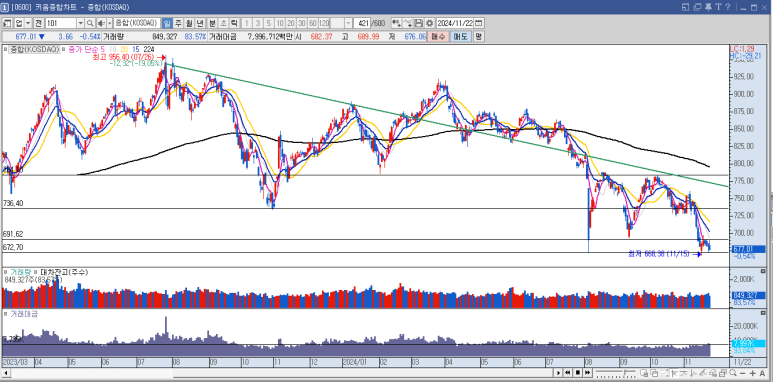This screenshot has height=382, width=773.
Task: Select the 틱 (tick) period toggle
Action: tap(234, 23)
